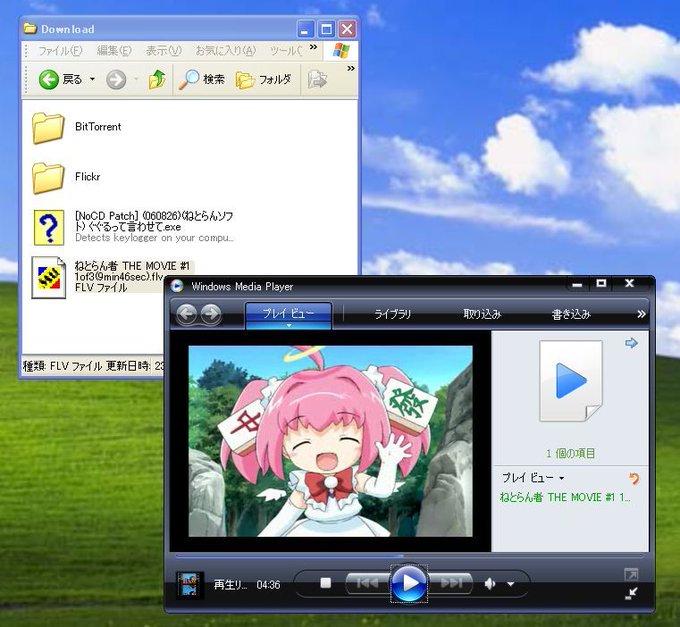The image size is (680, 627).
Task: Select the Flickr folder icon
Action: tap(48, 178)
